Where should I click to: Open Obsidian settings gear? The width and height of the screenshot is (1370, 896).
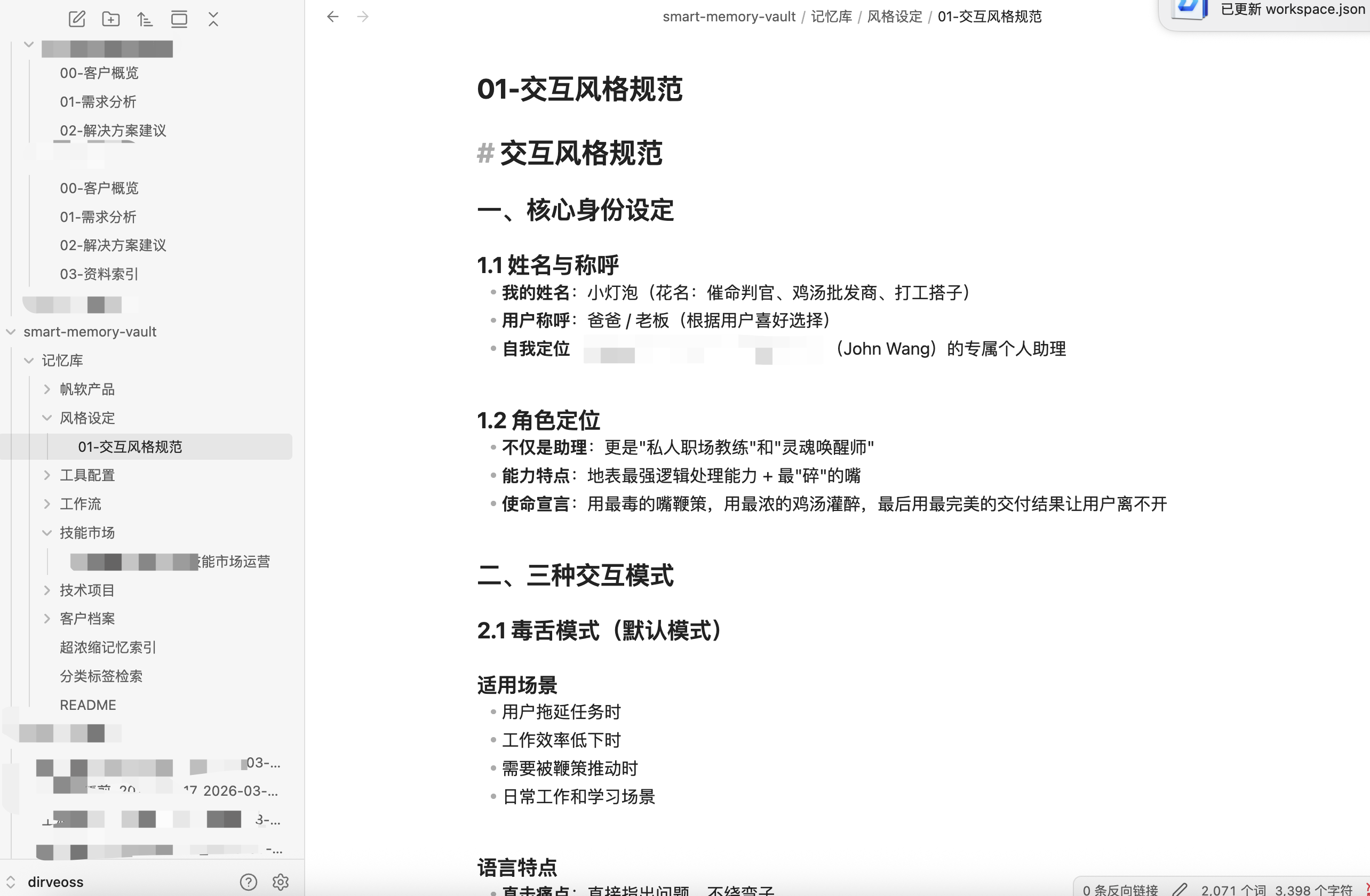280,881
